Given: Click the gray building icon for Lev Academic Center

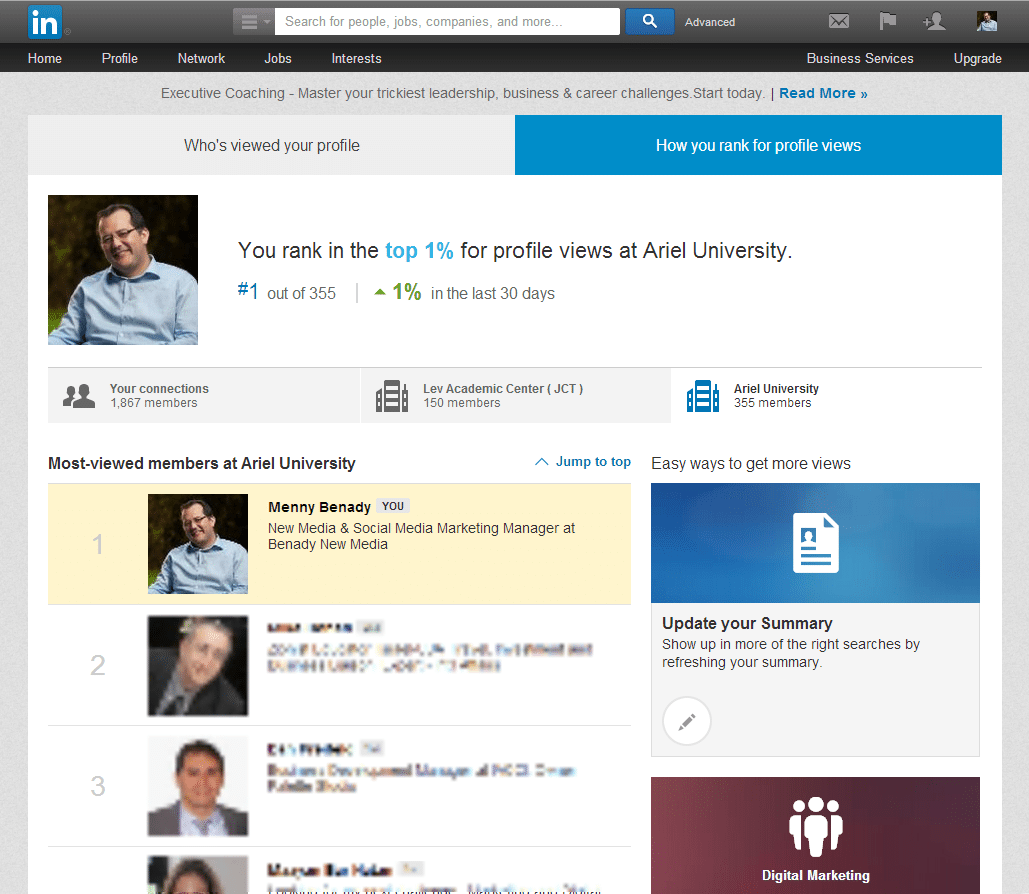Looking at the screenshot, I should [x=392, y=396].
